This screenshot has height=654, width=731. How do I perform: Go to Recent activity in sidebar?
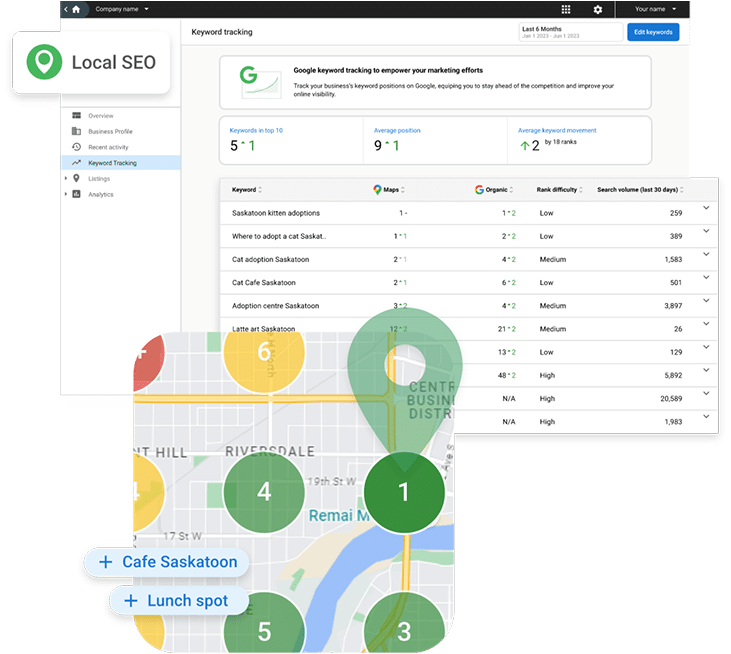click(x=108, y=147)
